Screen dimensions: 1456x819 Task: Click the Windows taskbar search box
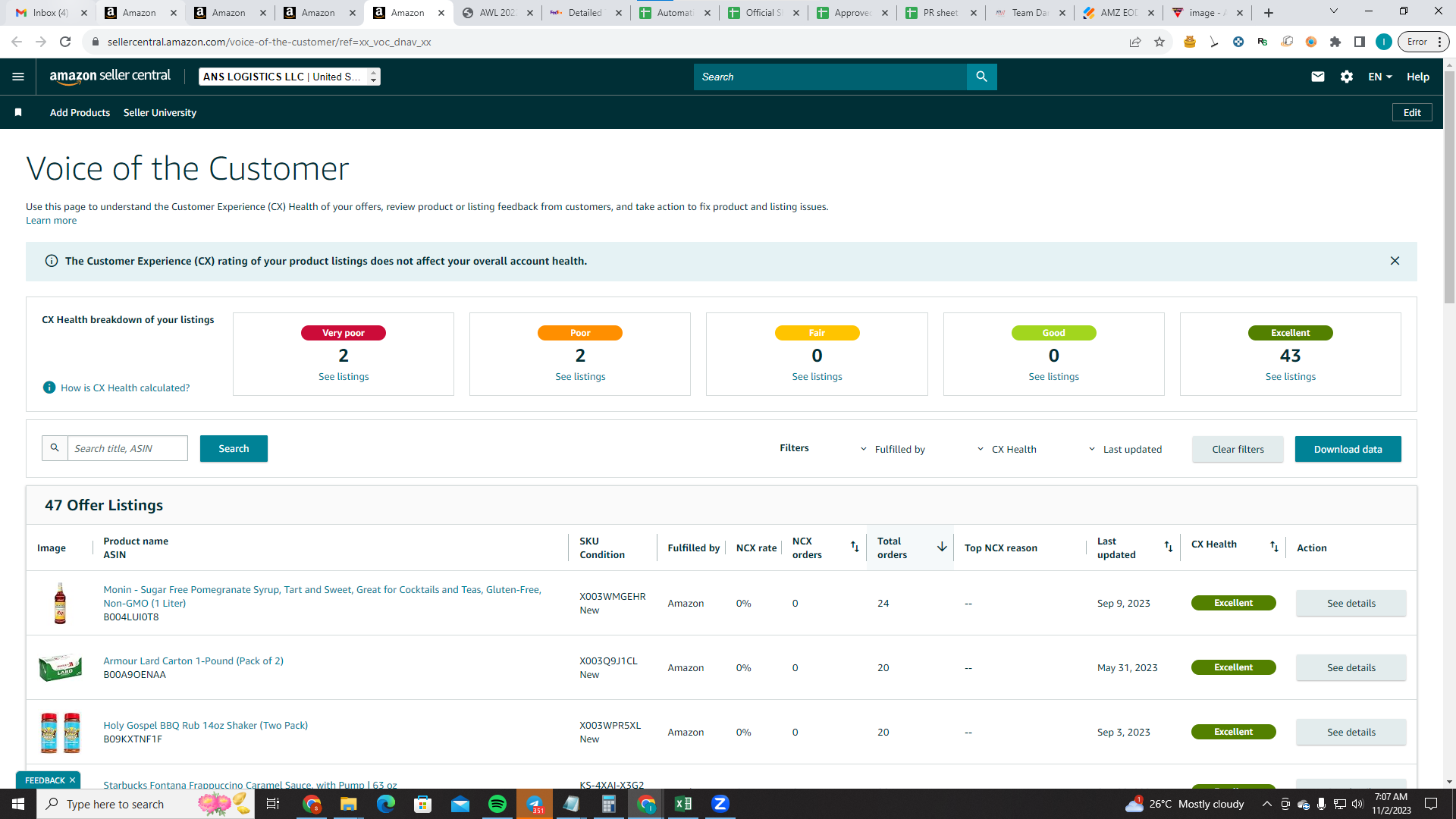pos(146,804)
